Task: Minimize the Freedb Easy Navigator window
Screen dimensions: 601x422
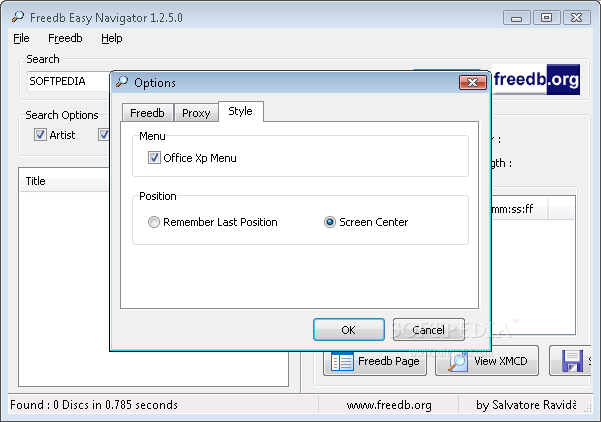Action: click(517, 18)
